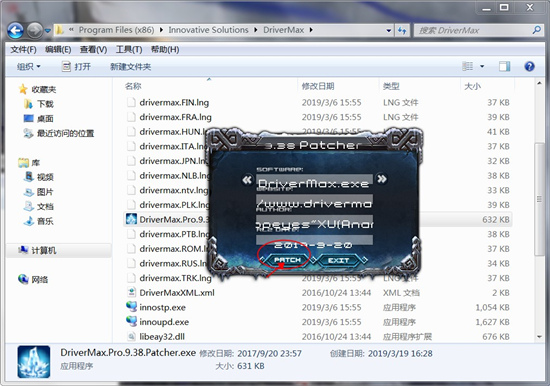Select file drivermax.FIN.lng
Screen dimensions: 550x386
point(174,102)
